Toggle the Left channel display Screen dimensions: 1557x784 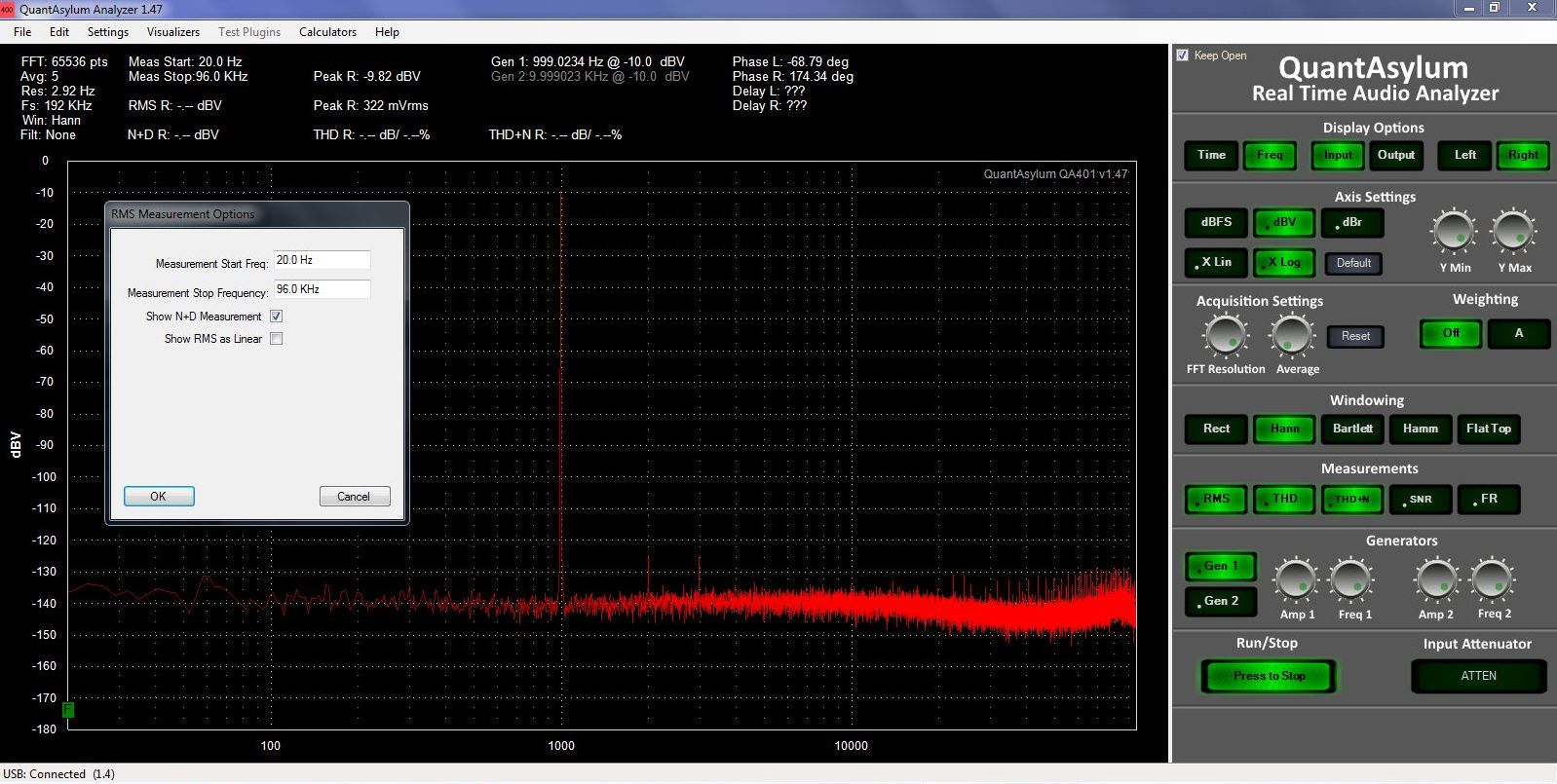(1464, 155)
